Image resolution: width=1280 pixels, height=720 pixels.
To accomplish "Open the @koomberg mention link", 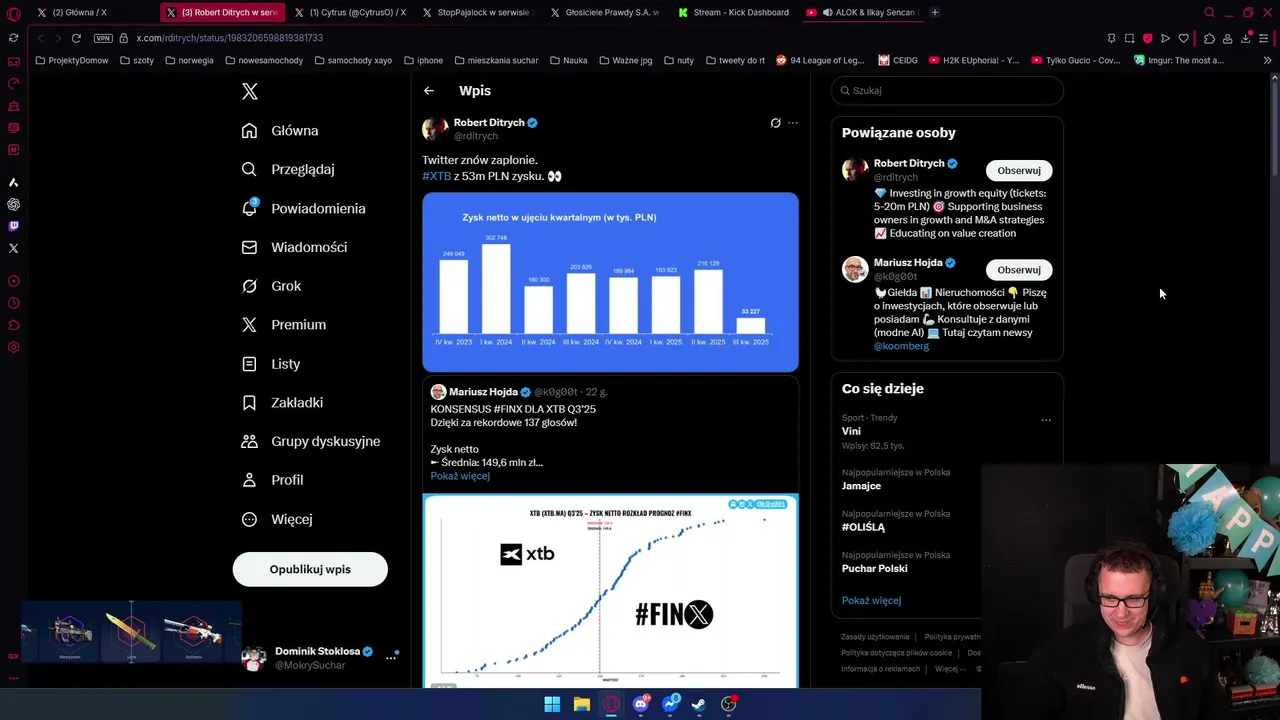I will click(901, 346).
